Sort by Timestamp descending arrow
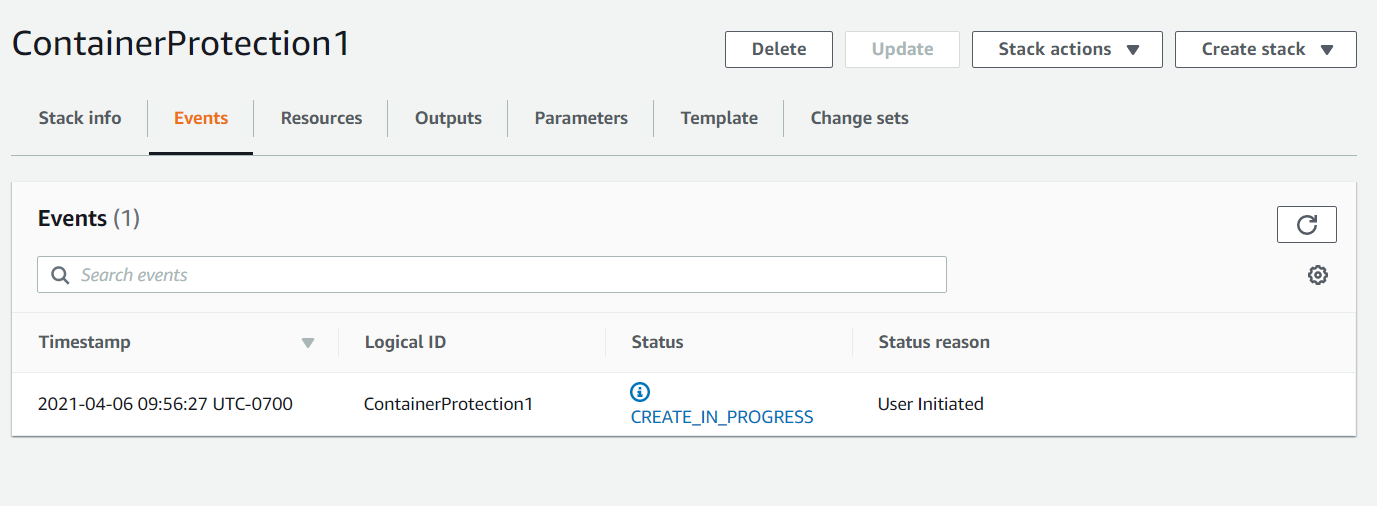 pyautogui.click(x=308, y=343)
